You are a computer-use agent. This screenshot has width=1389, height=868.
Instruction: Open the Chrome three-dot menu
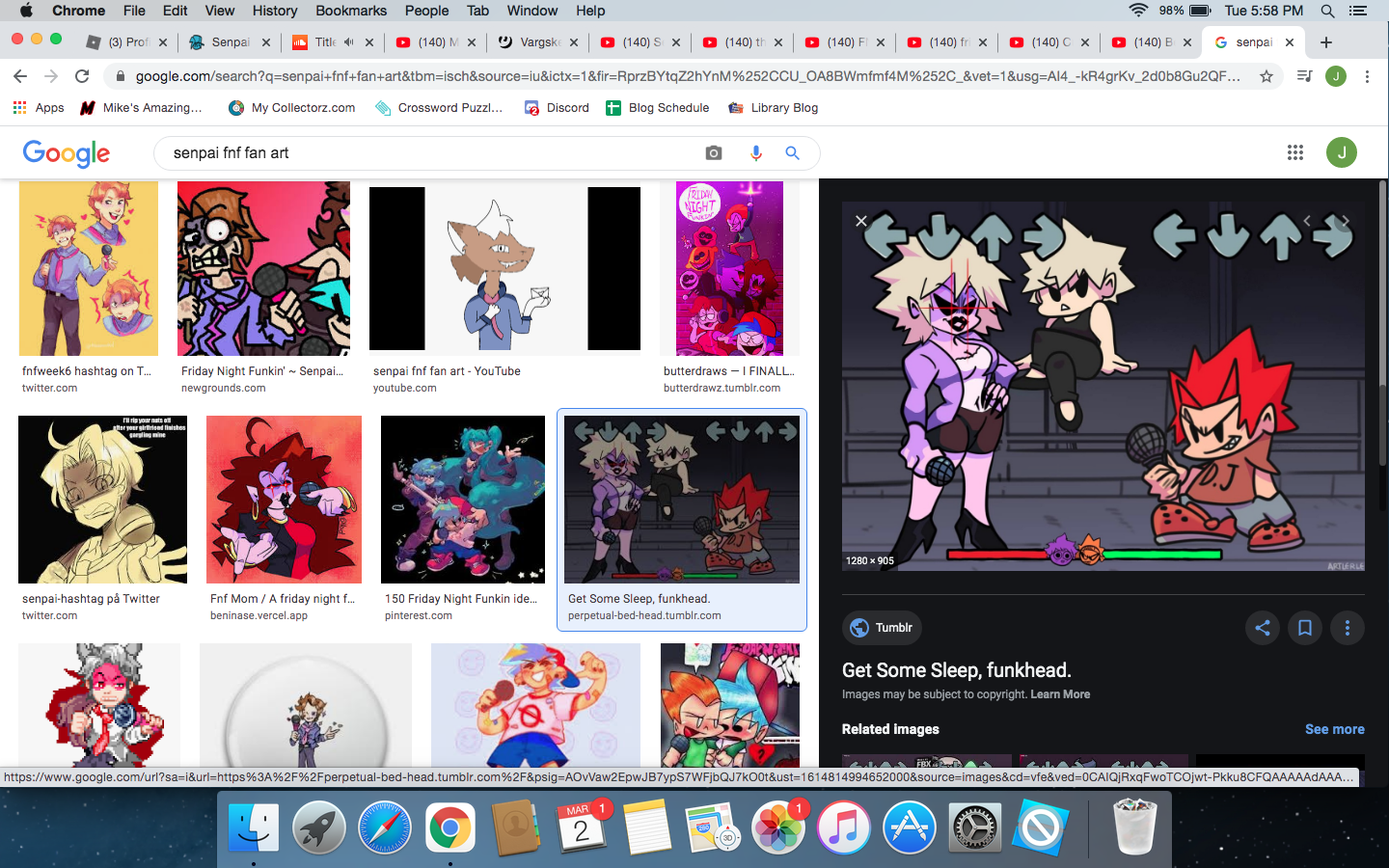pos(1367,76)
